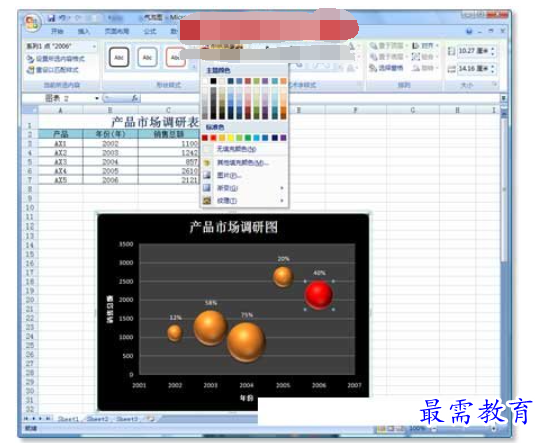Click header cell 产品 in the table
Screen dimensions: 541x443
click(60, 134)
